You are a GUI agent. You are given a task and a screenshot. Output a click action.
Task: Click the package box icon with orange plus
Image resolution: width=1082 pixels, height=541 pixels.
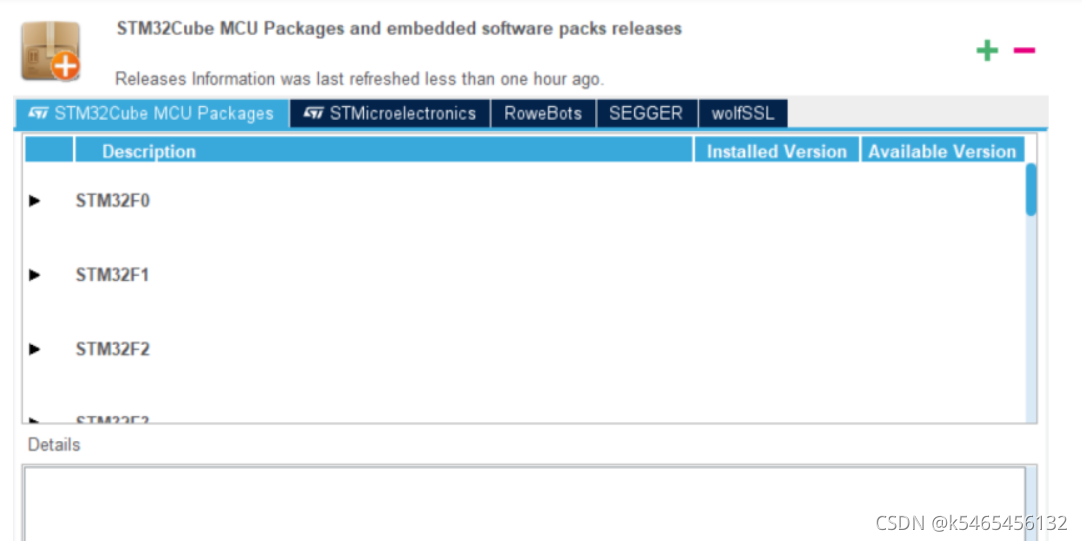50,51
